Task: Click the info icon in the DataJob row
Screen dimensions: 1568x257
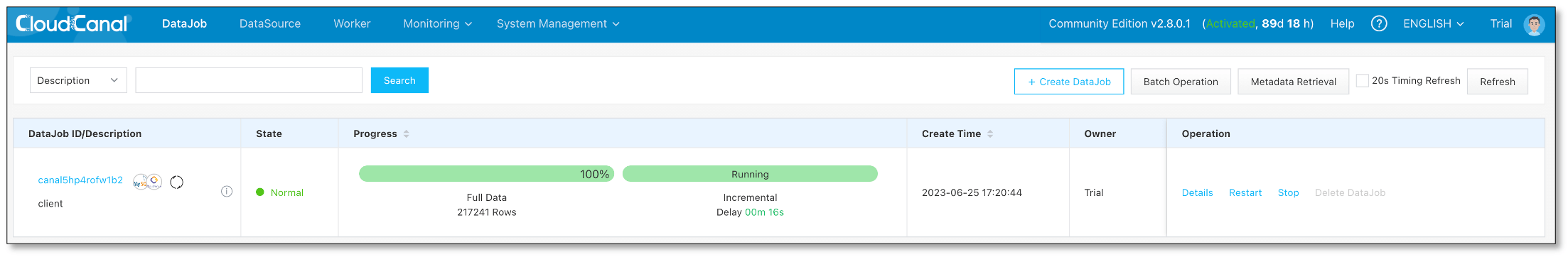Action: coord(227,191)
